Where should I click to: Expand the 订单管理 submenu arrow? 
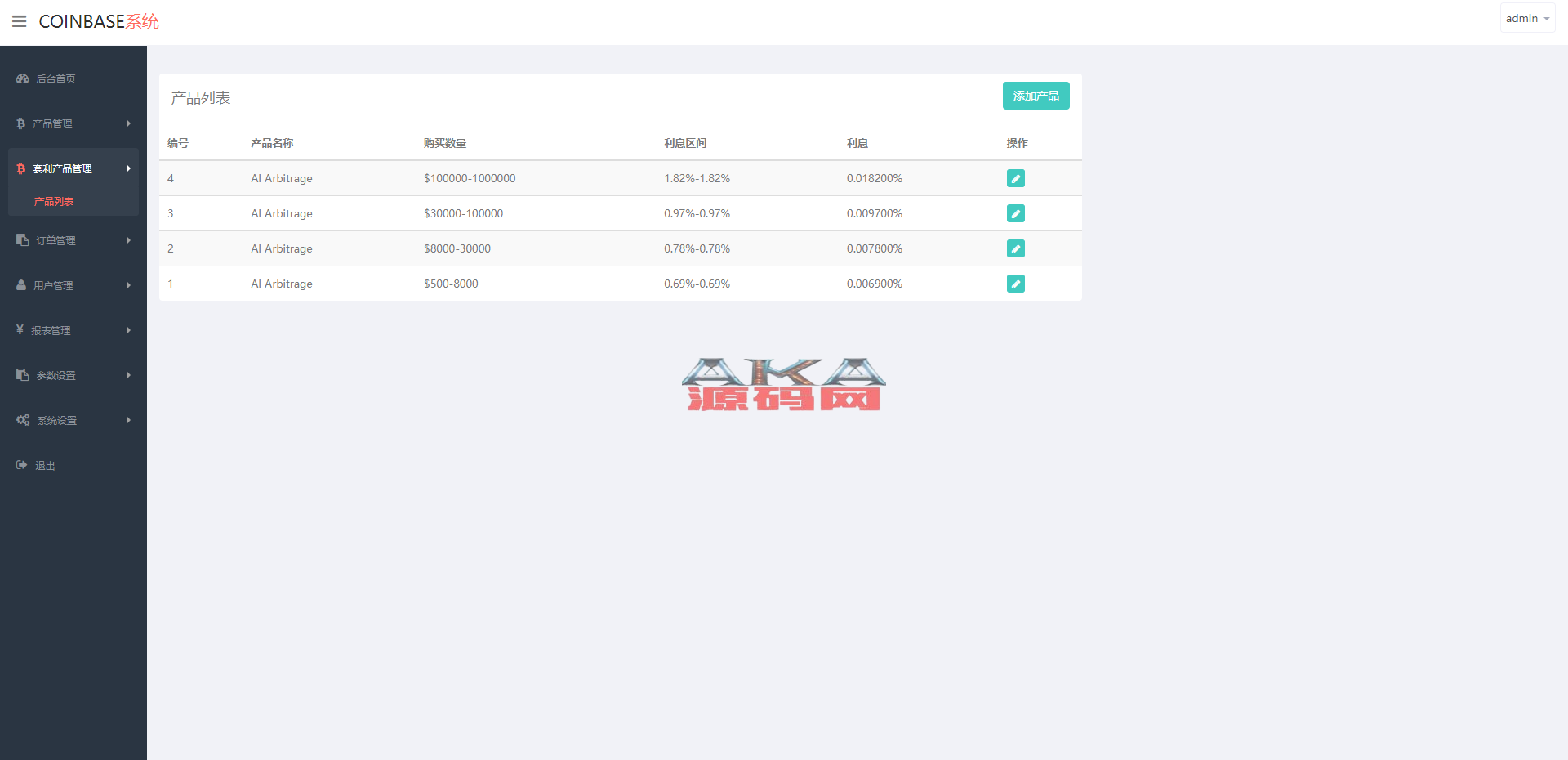point(128,240)
